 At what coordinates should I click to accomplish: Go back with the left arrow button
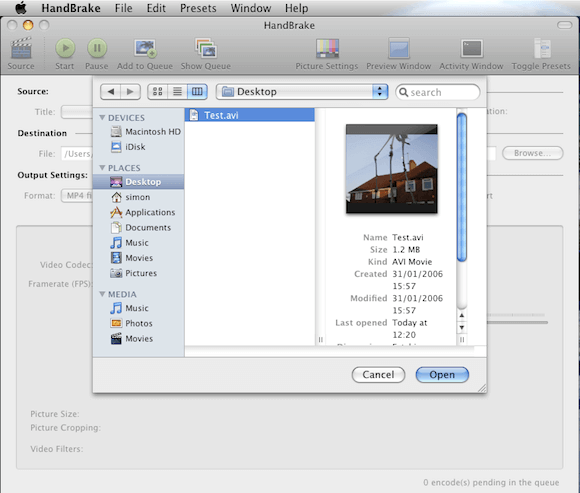tap(110, 92)
